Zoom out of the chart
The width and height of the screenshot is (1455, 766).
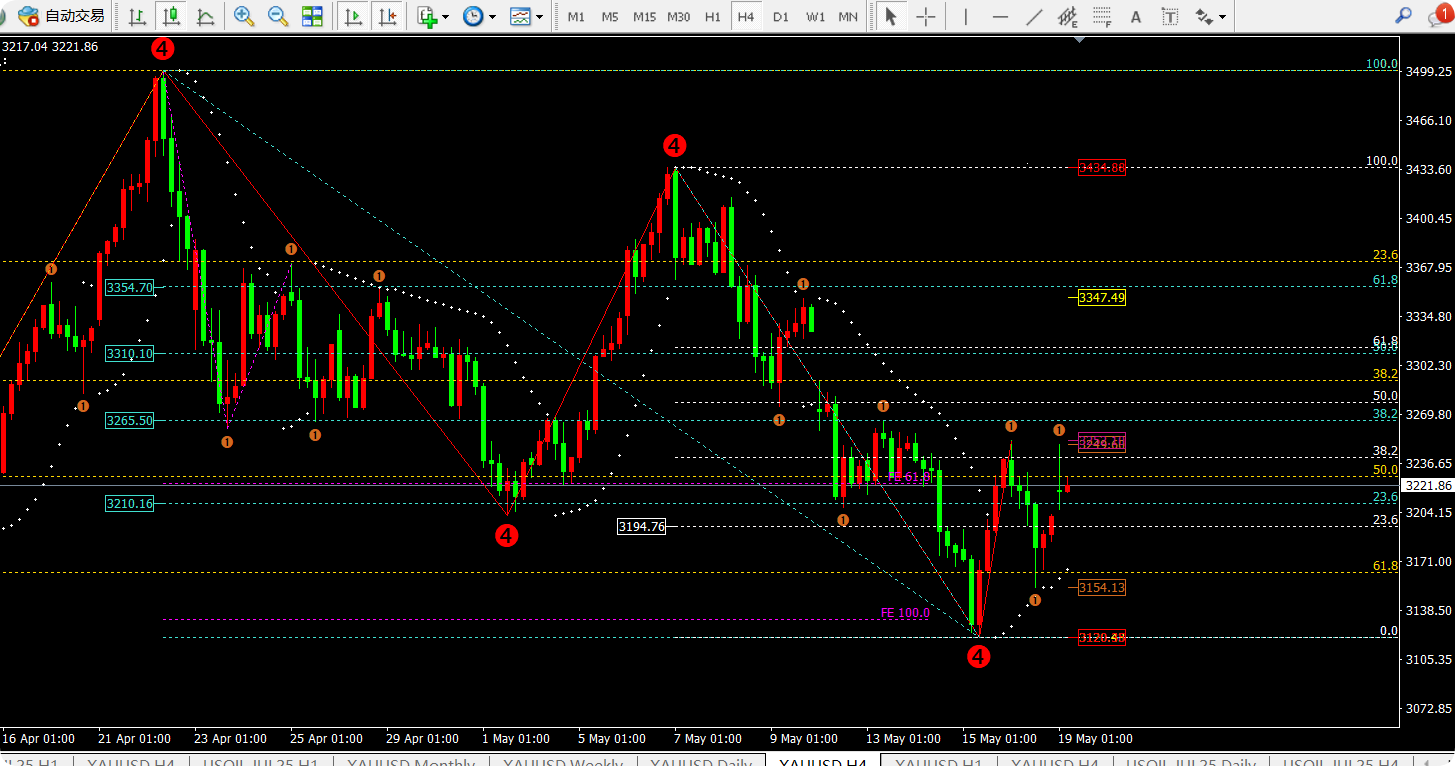pyautogui.click(x=278, y=16)
